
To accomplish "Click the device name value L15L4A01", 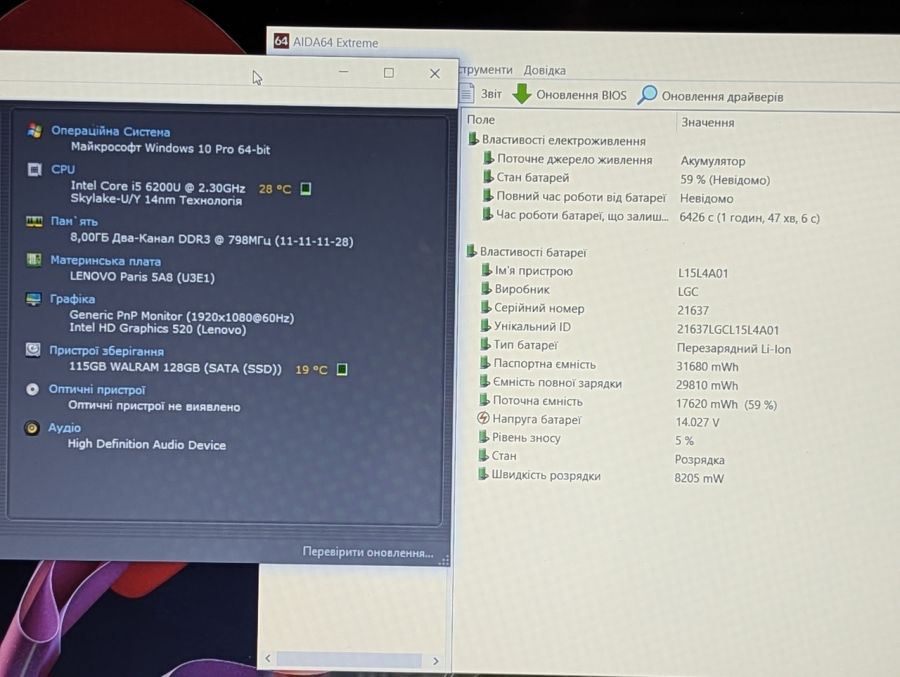I will point(703,273).
